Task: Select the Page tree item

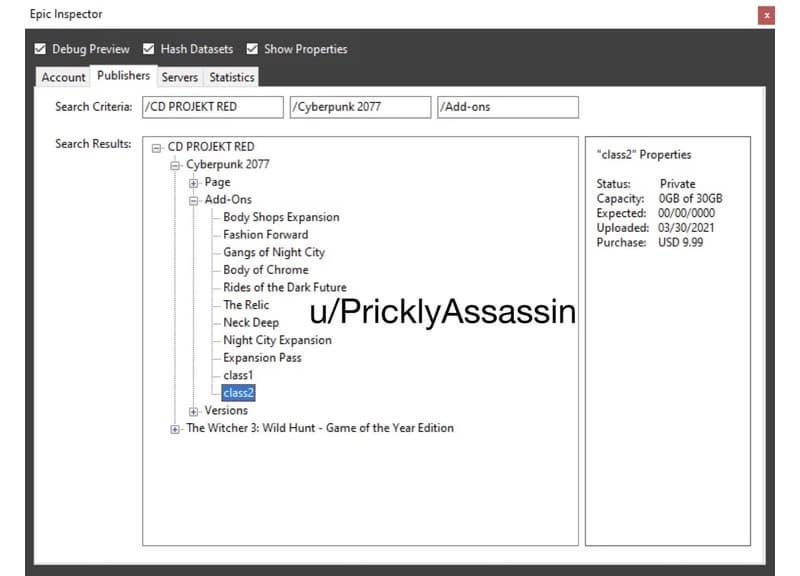Action: (x=217, y=182)
